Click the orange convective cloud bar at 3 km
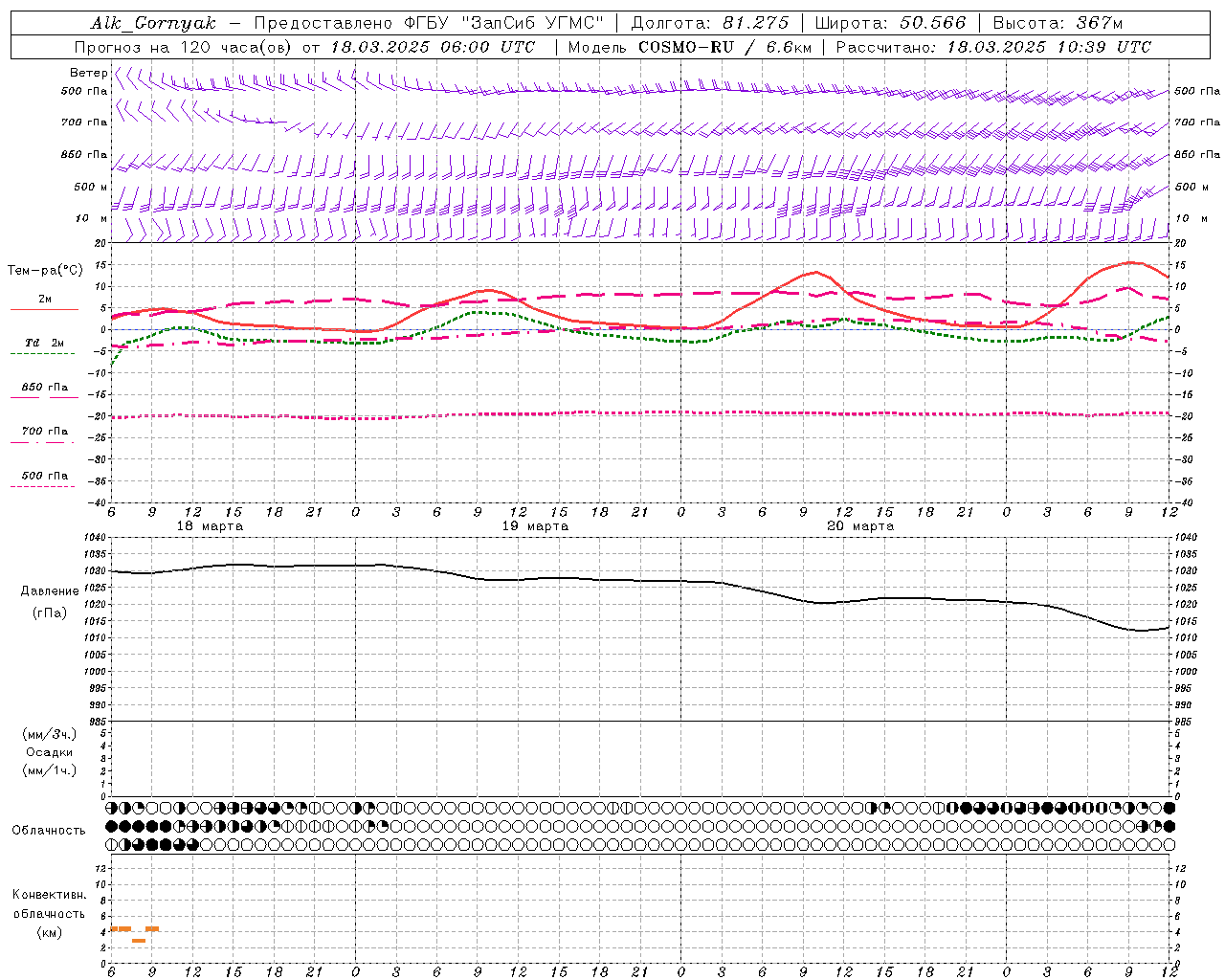This screenshot has width=1225, height=980. point(139,941)
